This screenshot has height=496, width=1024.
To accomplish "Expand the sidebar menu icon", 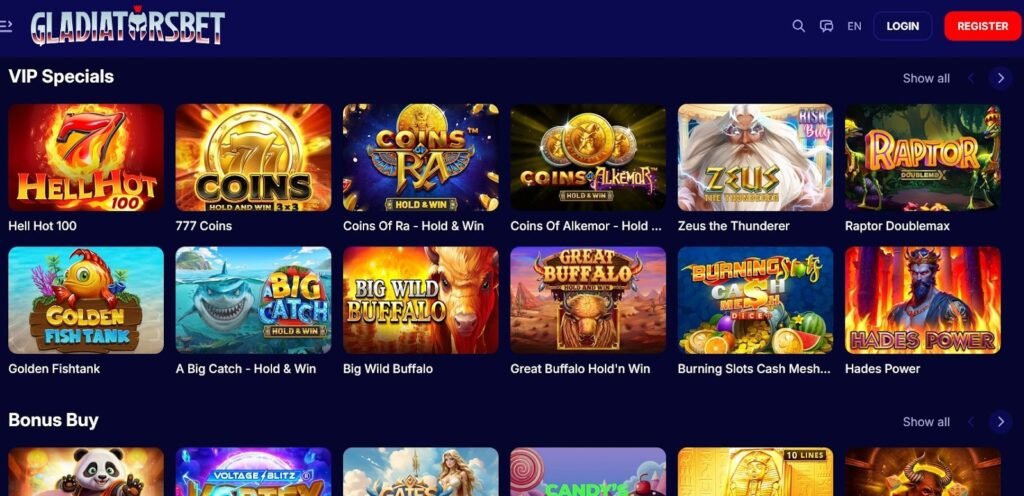I will pos(6,26).
